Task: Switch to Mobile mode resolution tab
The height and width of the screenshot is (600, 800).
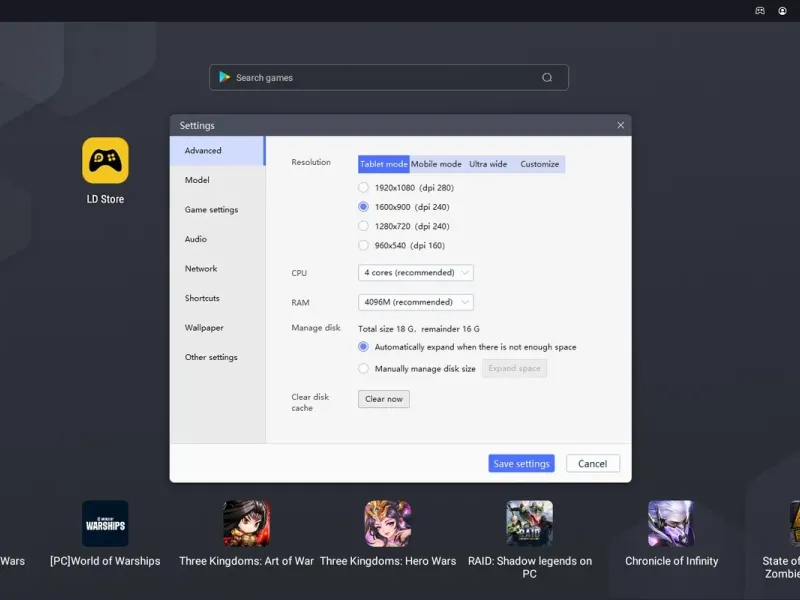Action: (x=436, y=164)
